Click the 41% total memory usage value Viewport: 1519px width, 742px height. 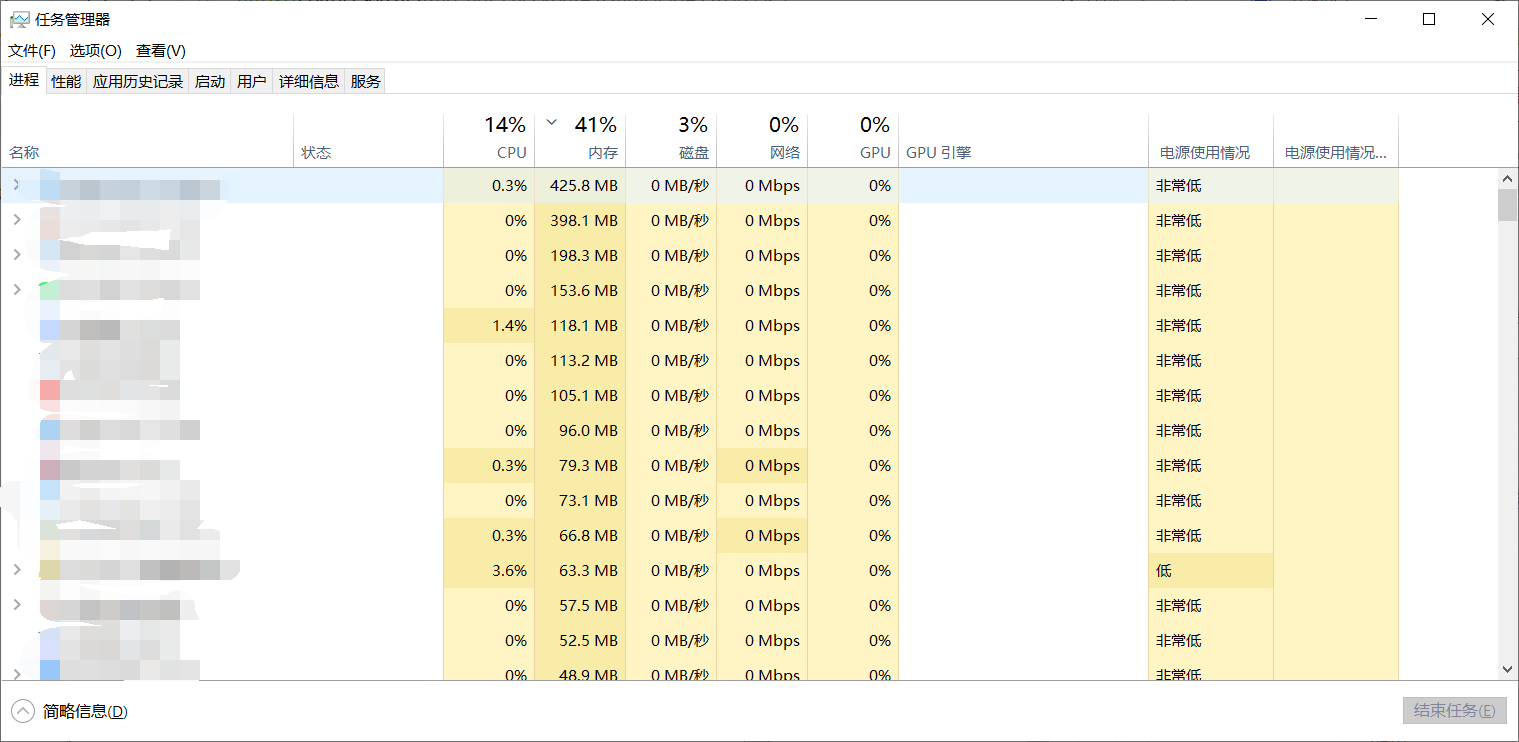click(x=595, y=125)
